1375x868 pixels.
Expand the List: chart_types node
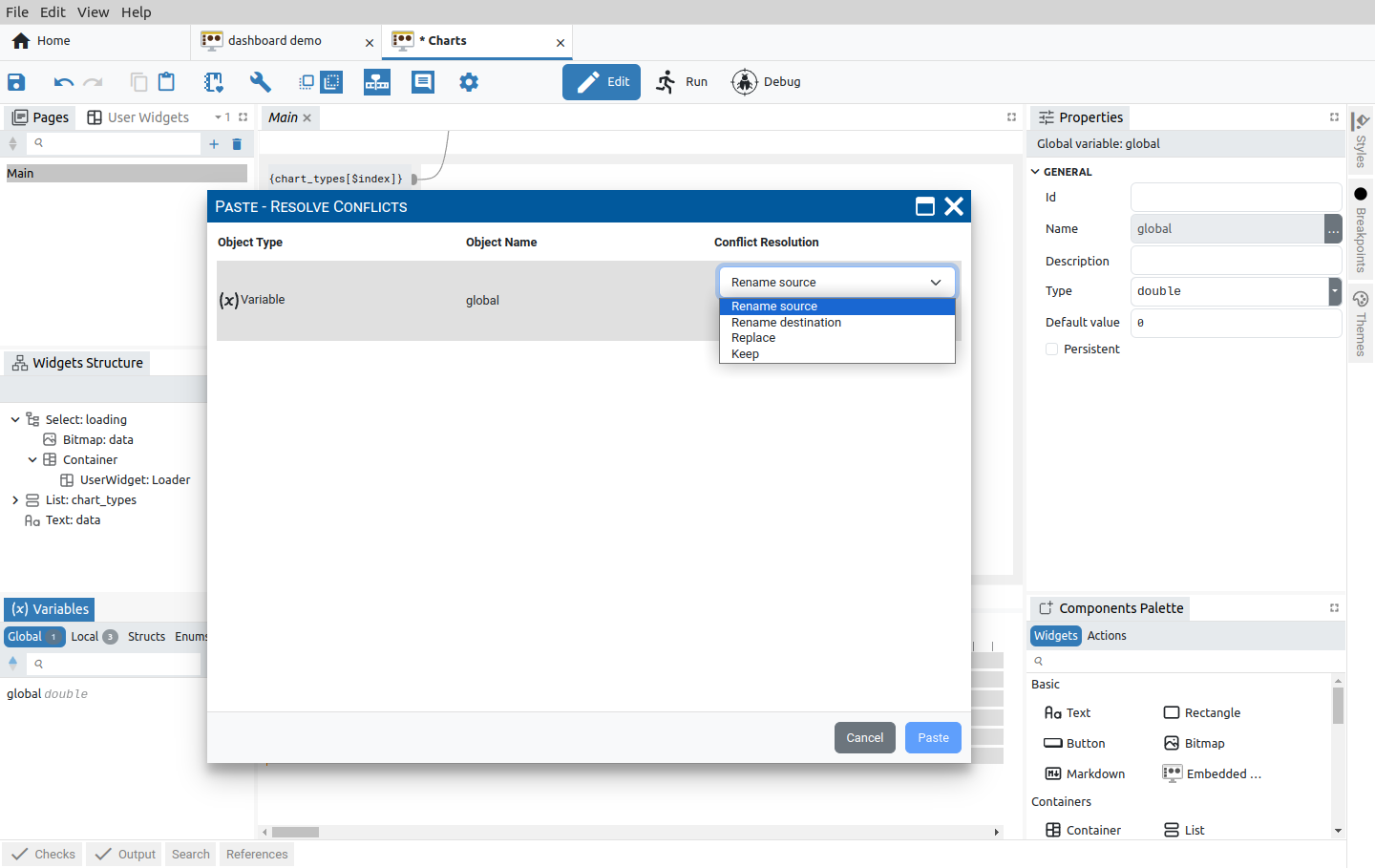pyautogui.click(x=15, y=500)
